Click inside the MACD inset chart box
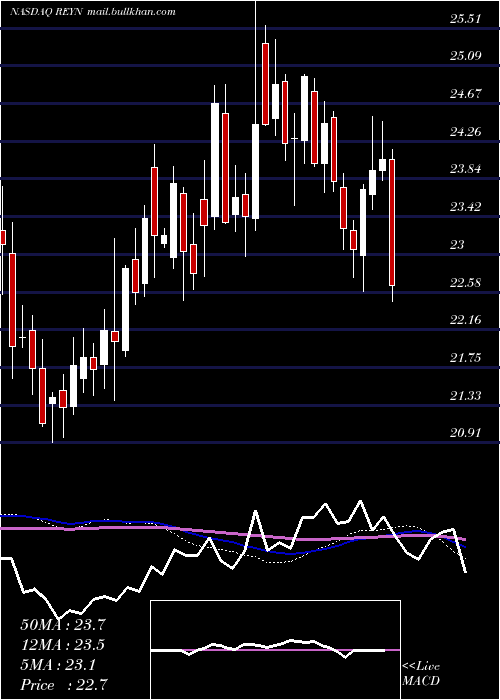This screenshot has width=500, height=700. (x=275, y=650)
